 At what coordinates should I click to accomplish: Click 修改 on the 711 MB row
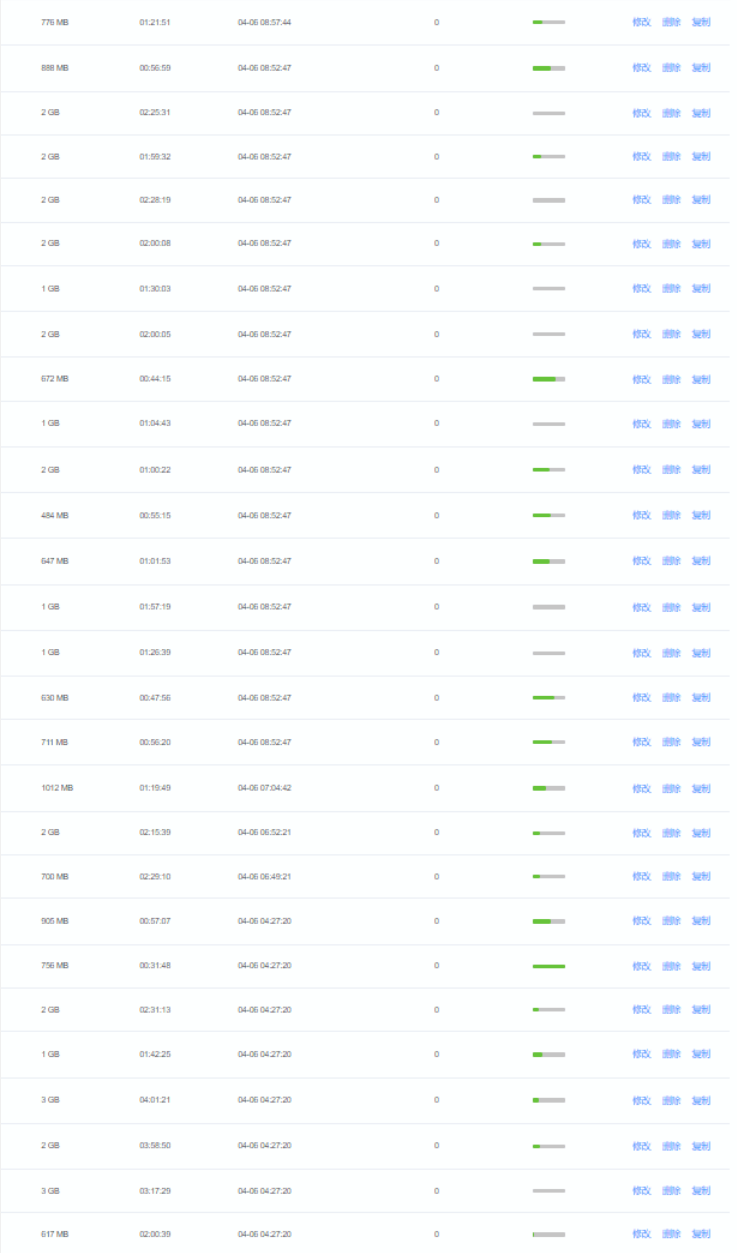641,743
